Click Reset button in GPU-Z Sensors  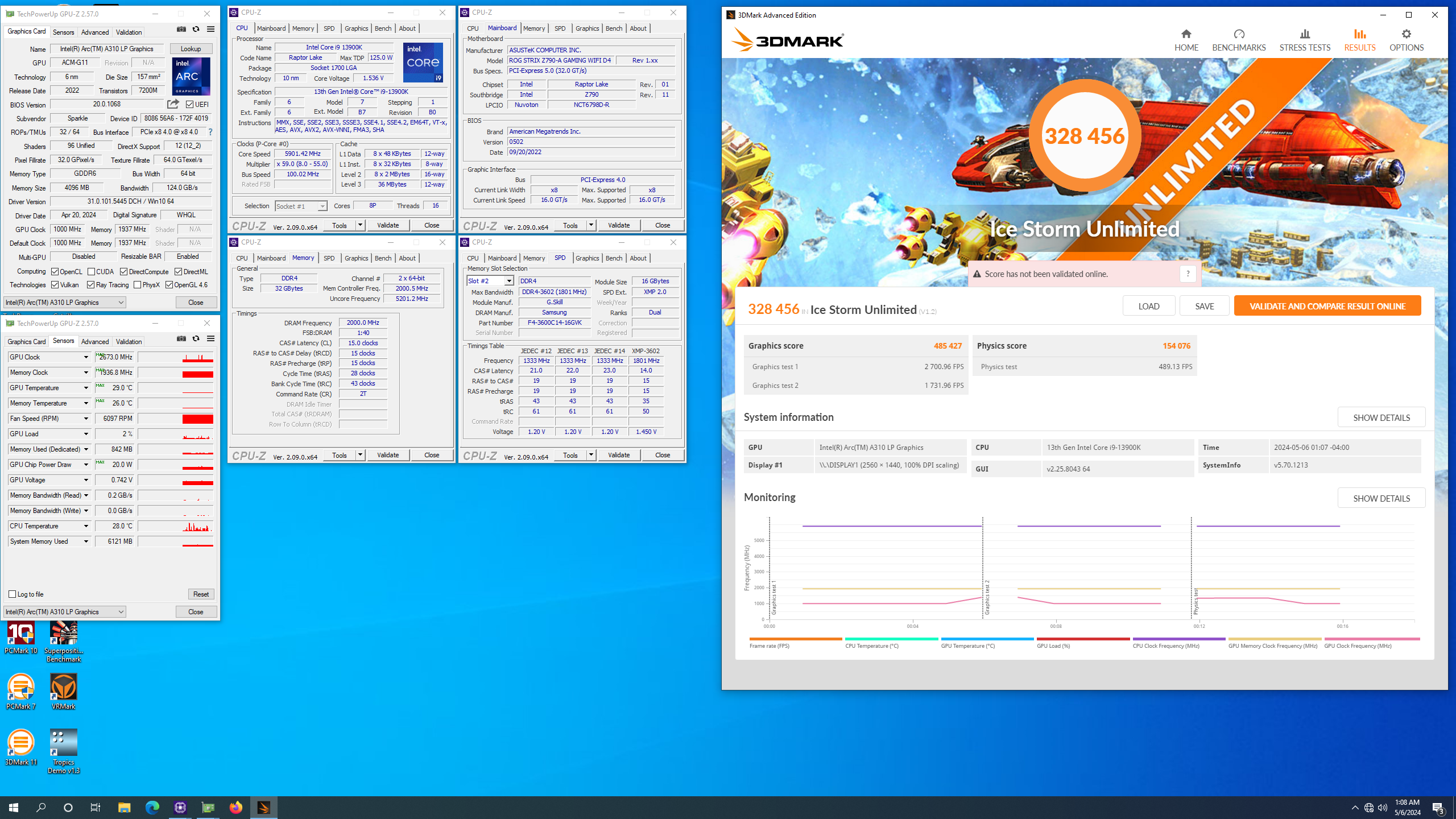tap(201, 594)
